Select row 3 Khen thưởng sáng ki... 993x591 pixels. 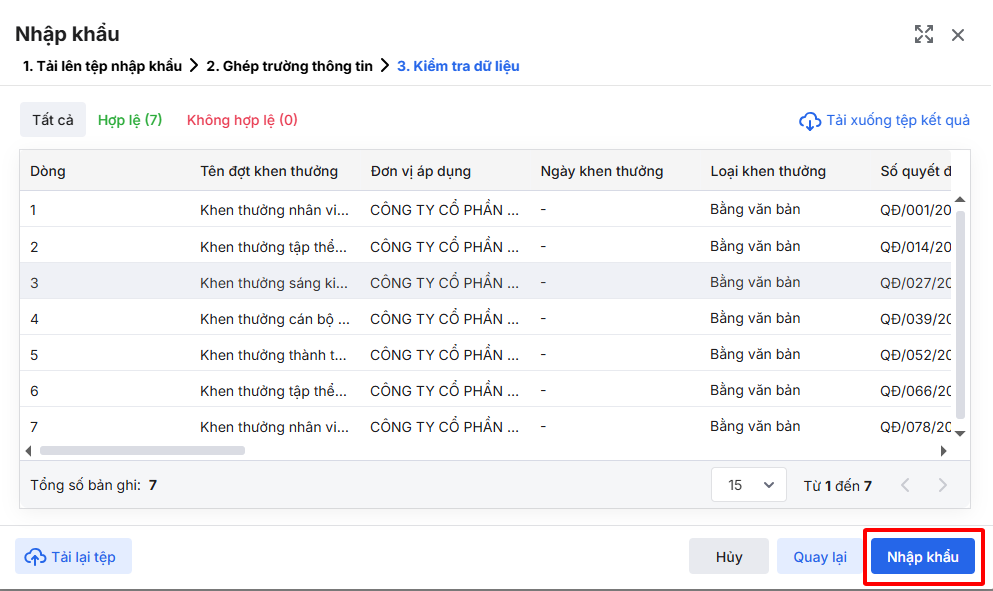click(273, 283)
